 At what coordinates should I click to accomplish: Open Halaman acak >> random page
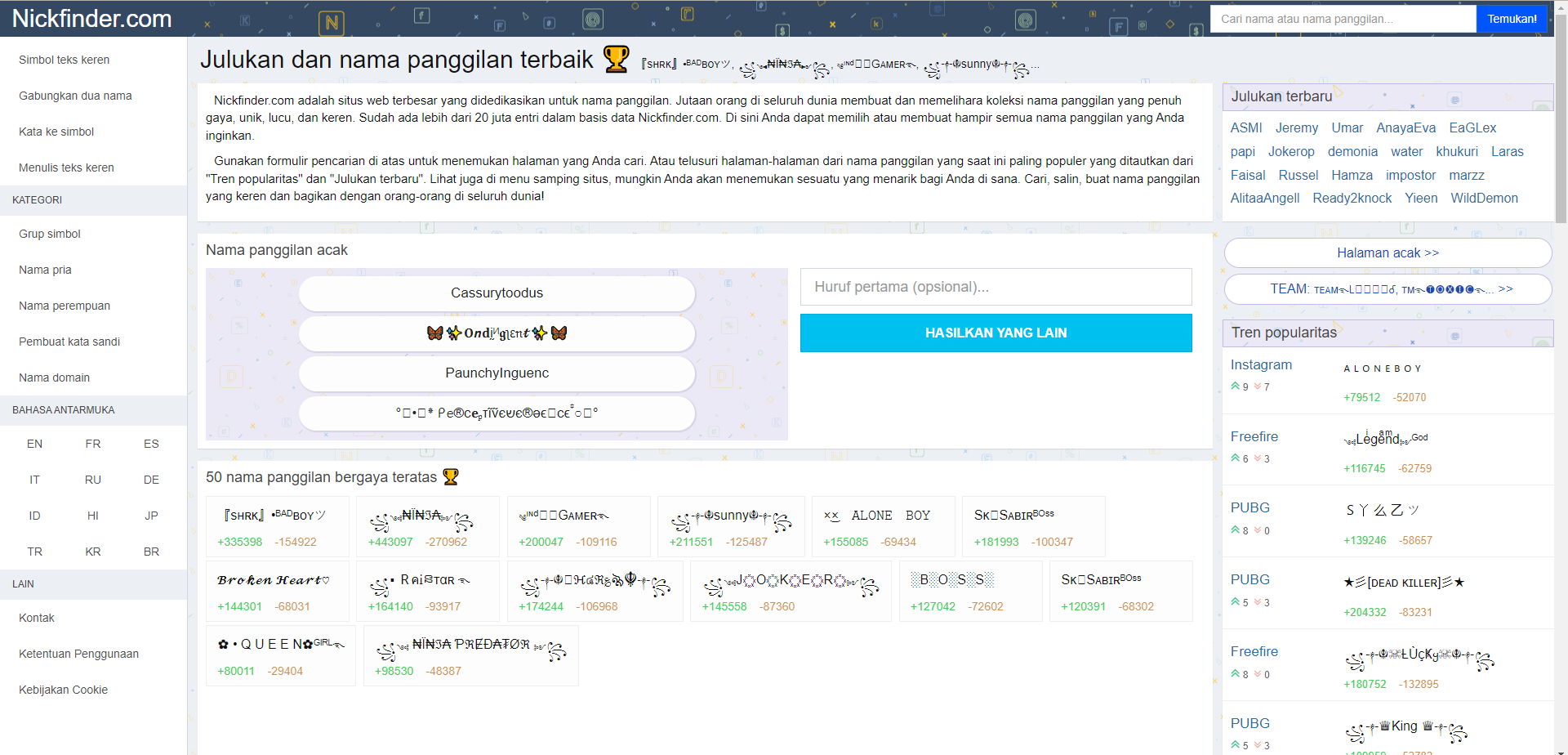point(1387,253)
